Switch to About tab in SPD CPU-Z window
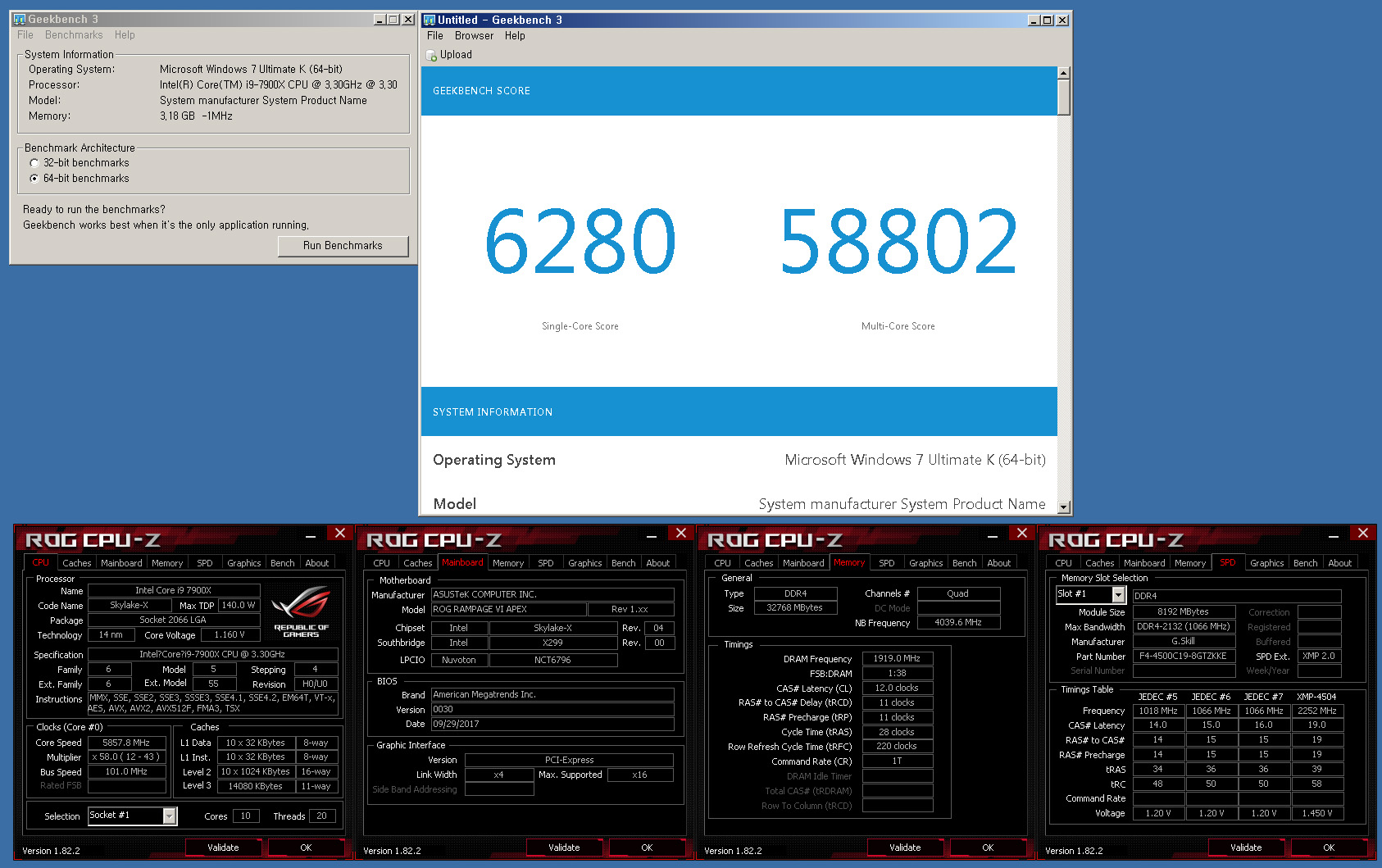This screenshot has height=868, width=1382. [1340, 563]
